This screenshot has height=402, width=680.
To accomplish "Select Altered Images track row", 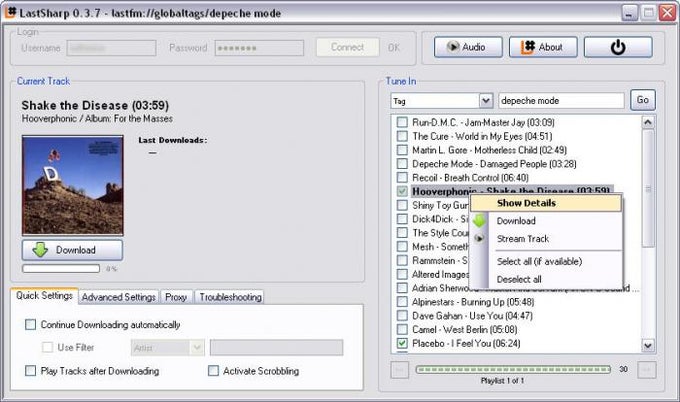I will [x=440, y=275].
